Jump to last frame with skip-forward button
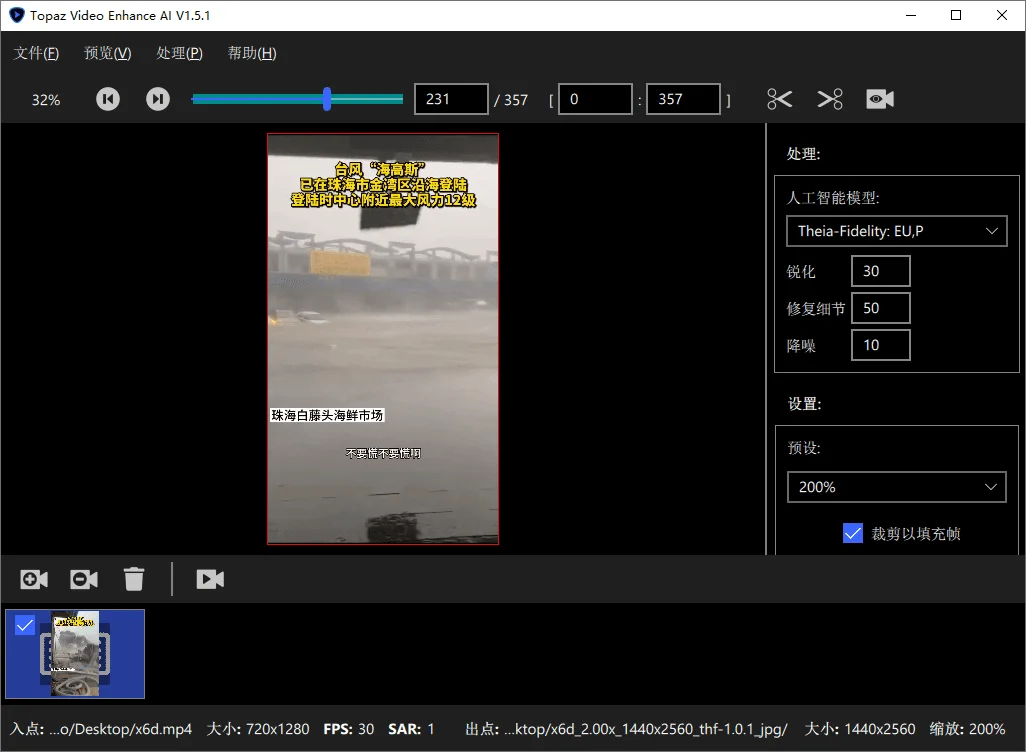Viewport: 1026px width, 752px height. click(x=157, y=99)
